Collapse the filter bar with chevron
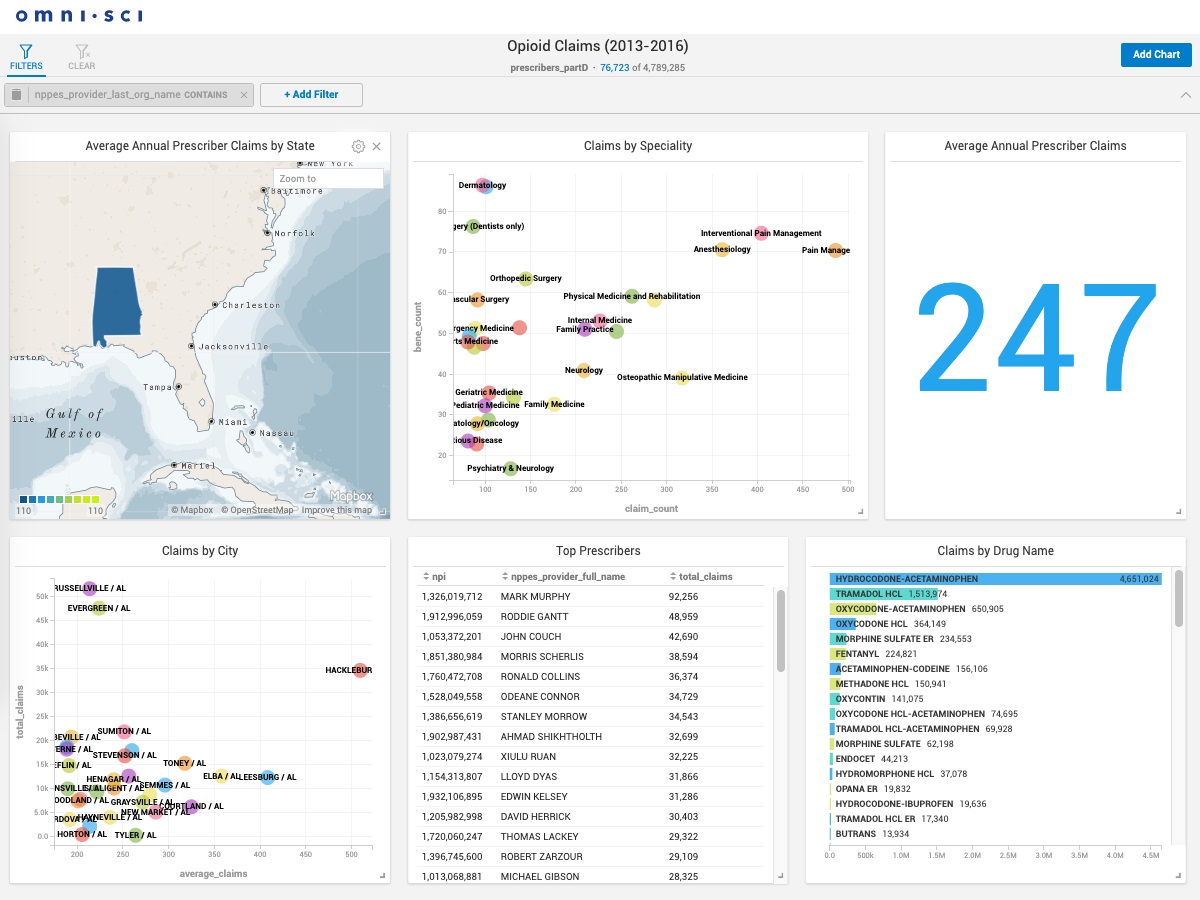The height and width of the screenshot is (900, 1200). click(1186, 95)
